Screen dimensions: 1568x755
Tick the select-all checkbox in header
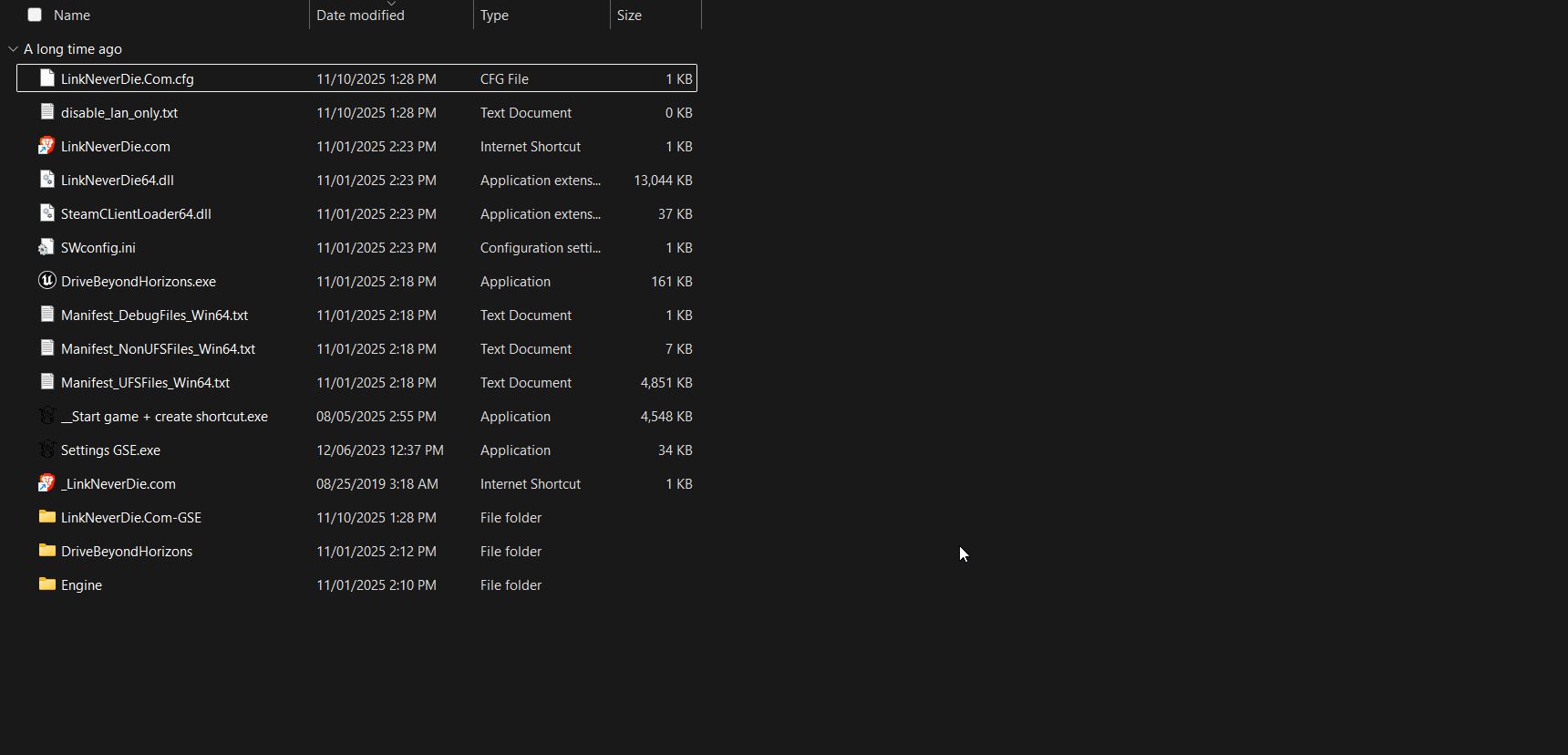pyautogui.click(x=35, y=15)
